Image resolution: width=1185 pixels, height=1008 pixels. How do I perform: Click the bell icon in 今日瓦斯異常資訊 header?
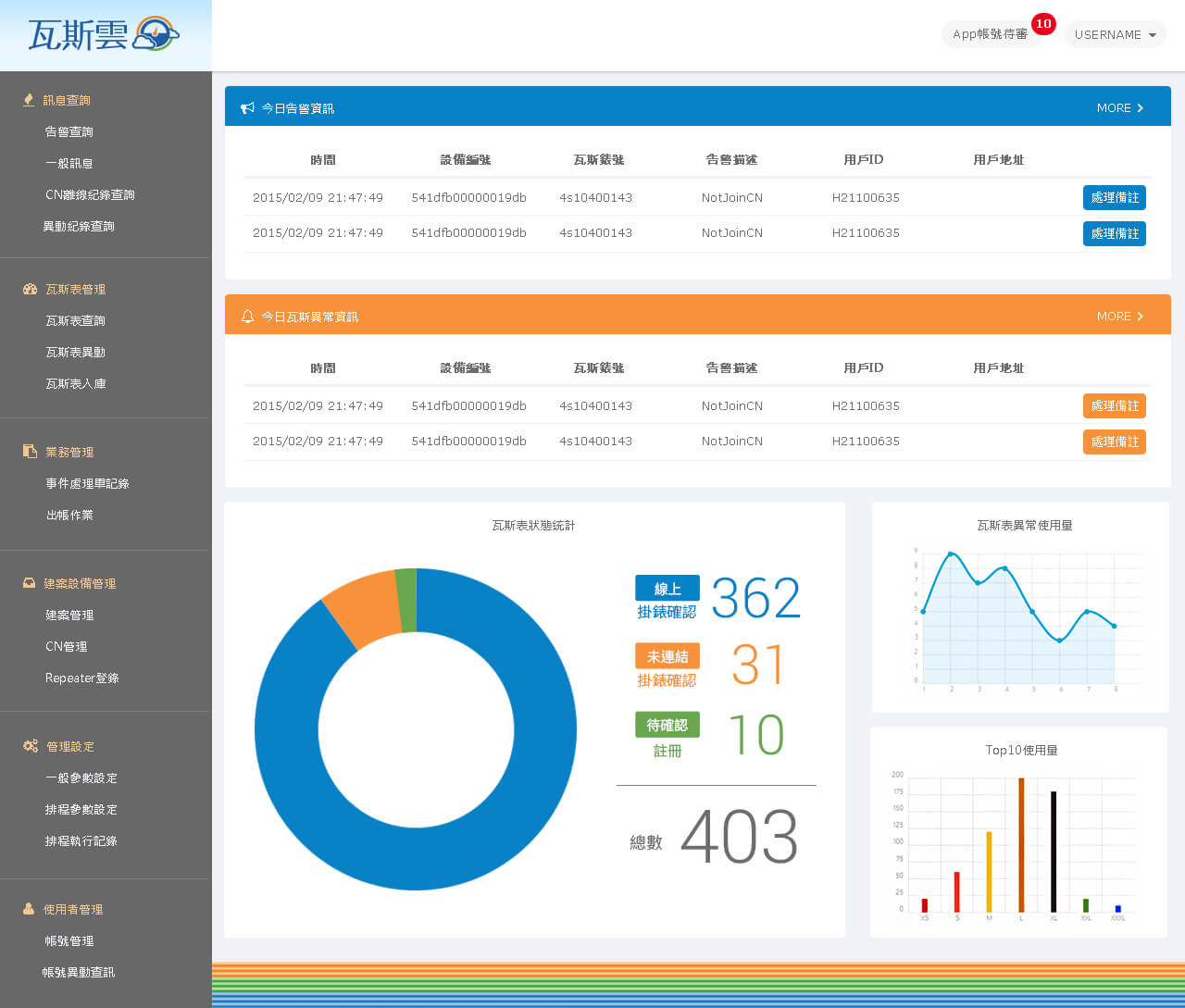247,317
